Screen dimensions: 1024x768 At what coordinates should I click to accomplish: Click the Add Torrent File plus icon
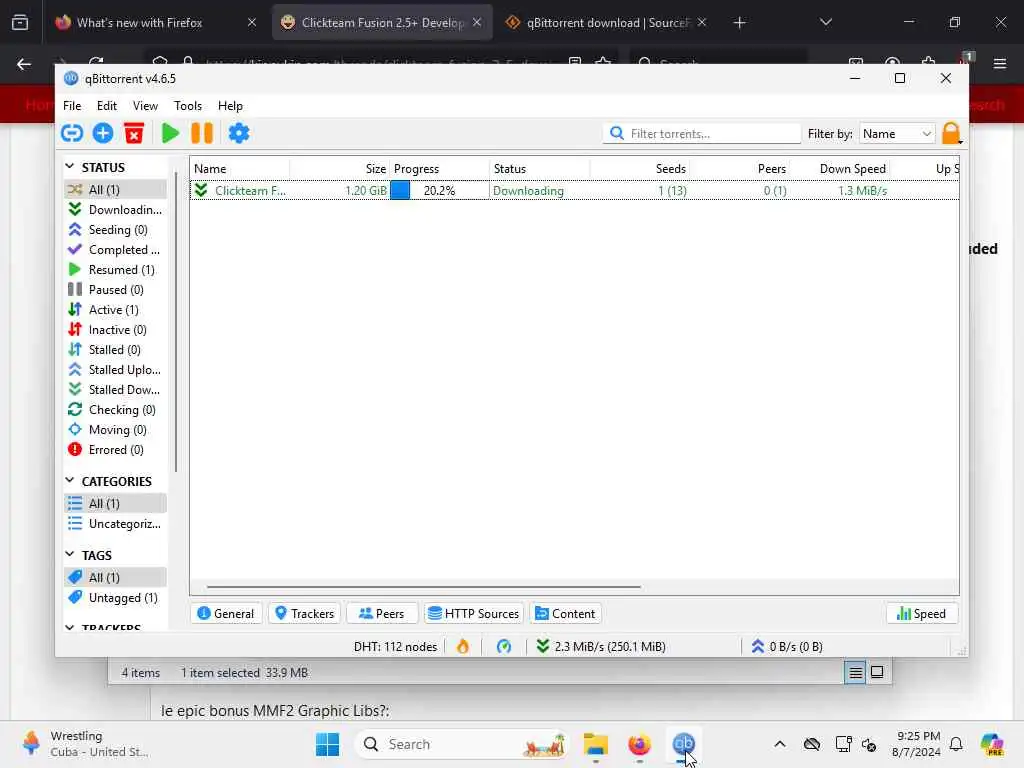click(103, 133)
